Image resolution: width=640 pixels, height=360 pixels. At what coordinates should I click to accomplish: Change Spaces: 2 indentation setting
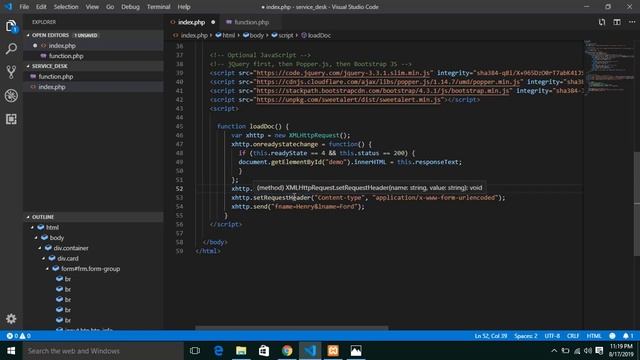526,336
